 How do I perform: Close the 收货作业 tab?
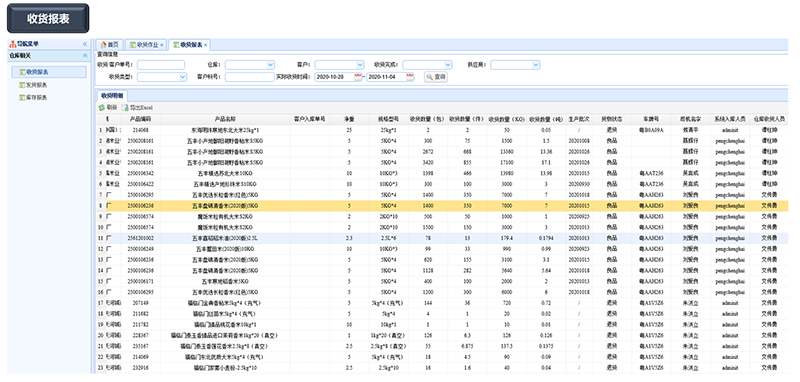pos(162,45)
